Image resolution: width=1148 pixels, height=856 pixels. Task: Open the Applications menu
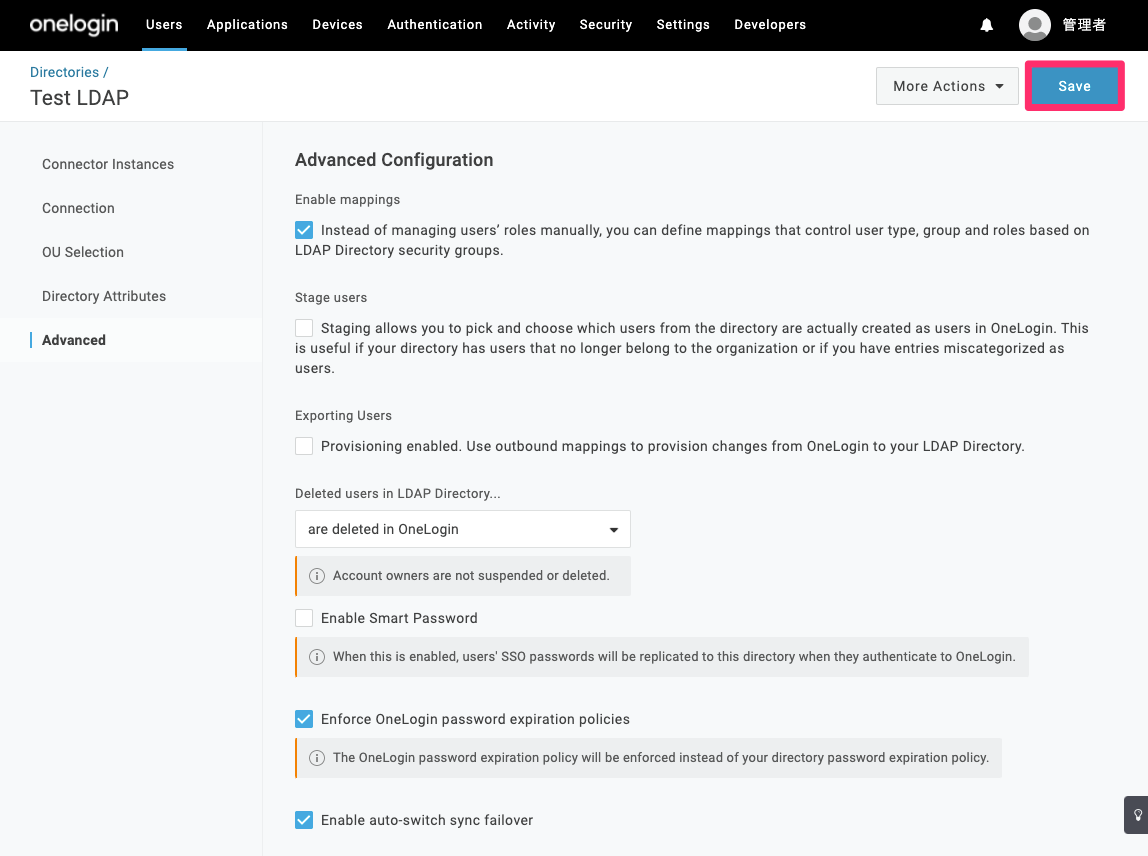[247, 25]
